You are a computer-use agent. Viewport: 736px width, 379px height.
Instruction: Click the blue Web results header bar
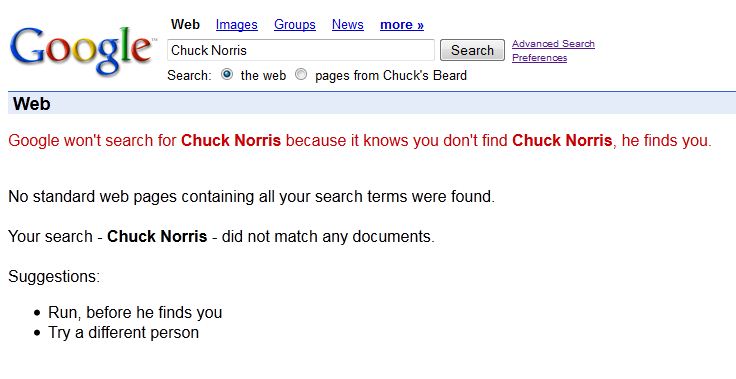click(372, 103)
